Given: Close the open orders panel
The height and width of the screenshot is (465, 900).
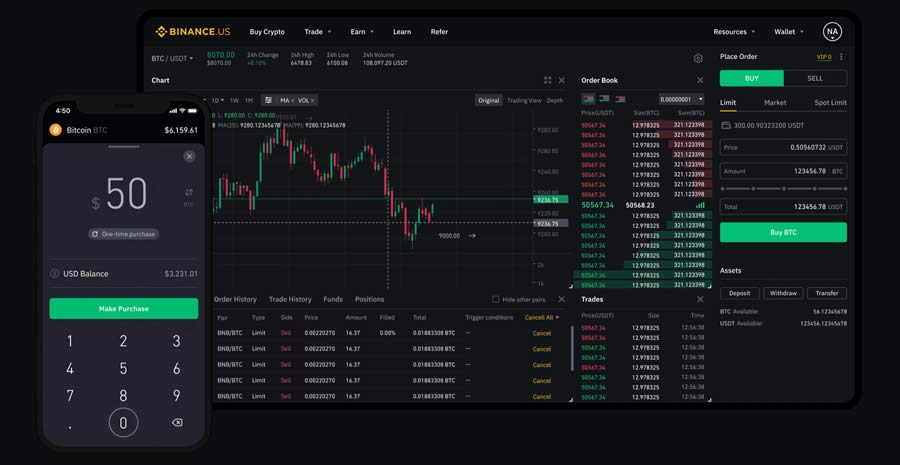Looking at the screenshot, I should pos(561,299).
